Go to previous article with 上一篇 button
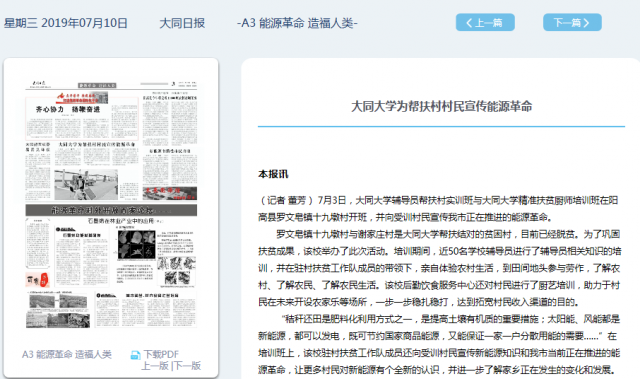This screenshot has width=640, height=379. pyautogui.click(x=485, y=22)
